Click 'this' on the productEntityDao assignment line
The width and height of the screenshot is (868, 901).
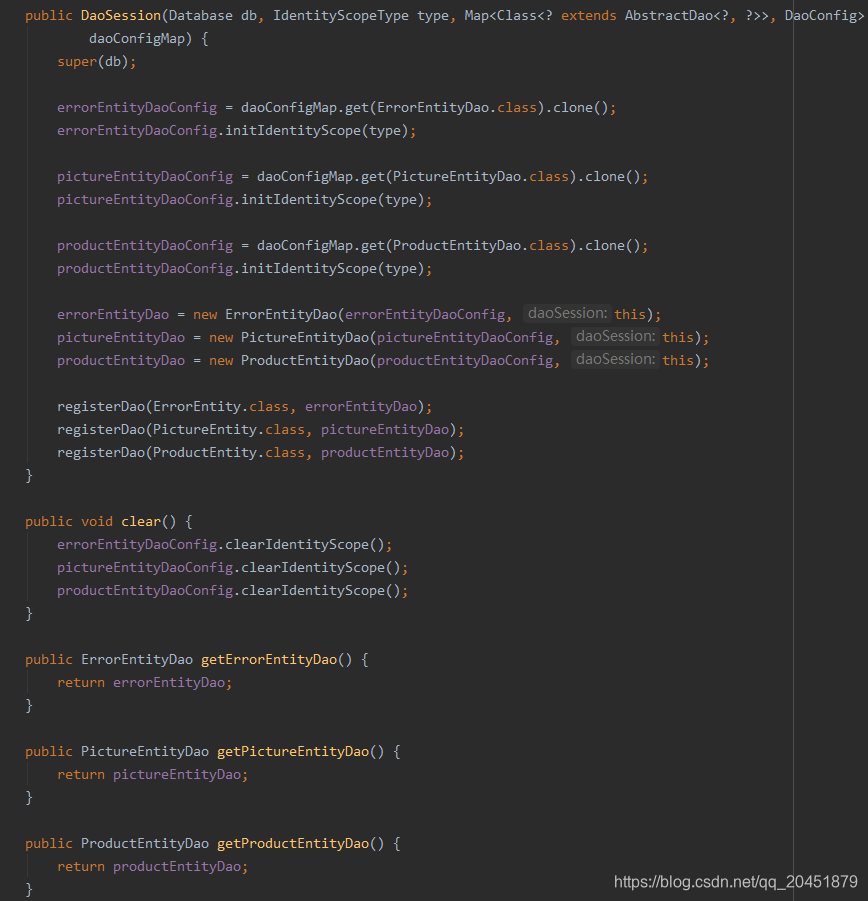tap(678, 360)
